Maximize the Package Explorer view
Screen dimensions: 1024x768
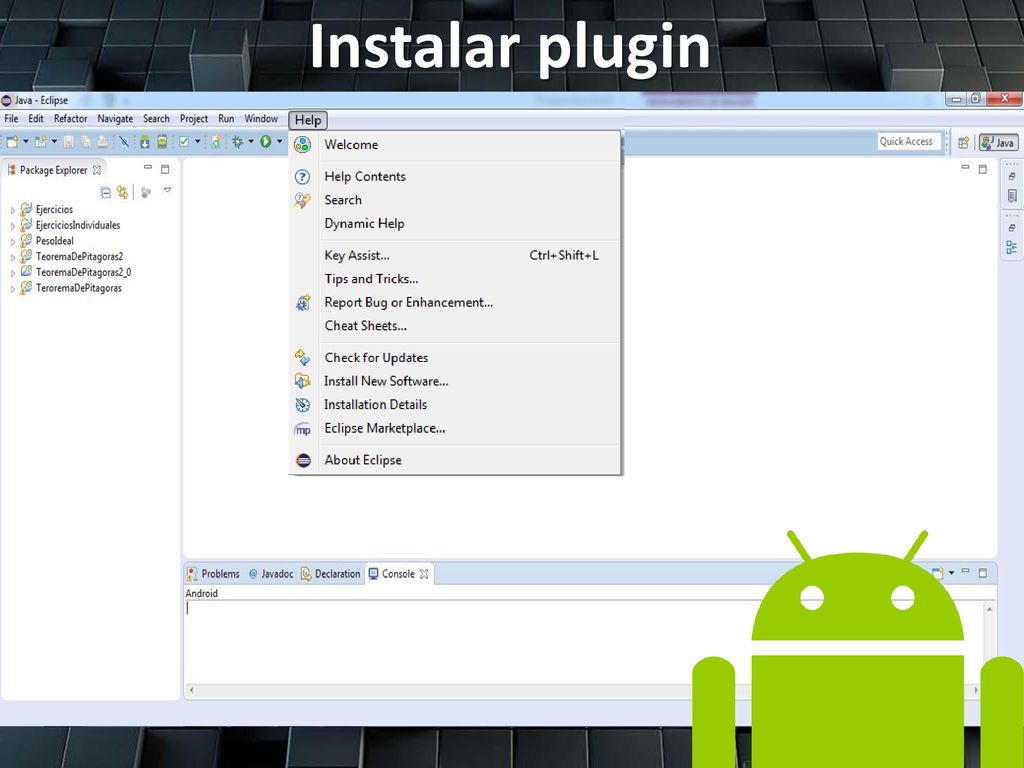point(165,169)
